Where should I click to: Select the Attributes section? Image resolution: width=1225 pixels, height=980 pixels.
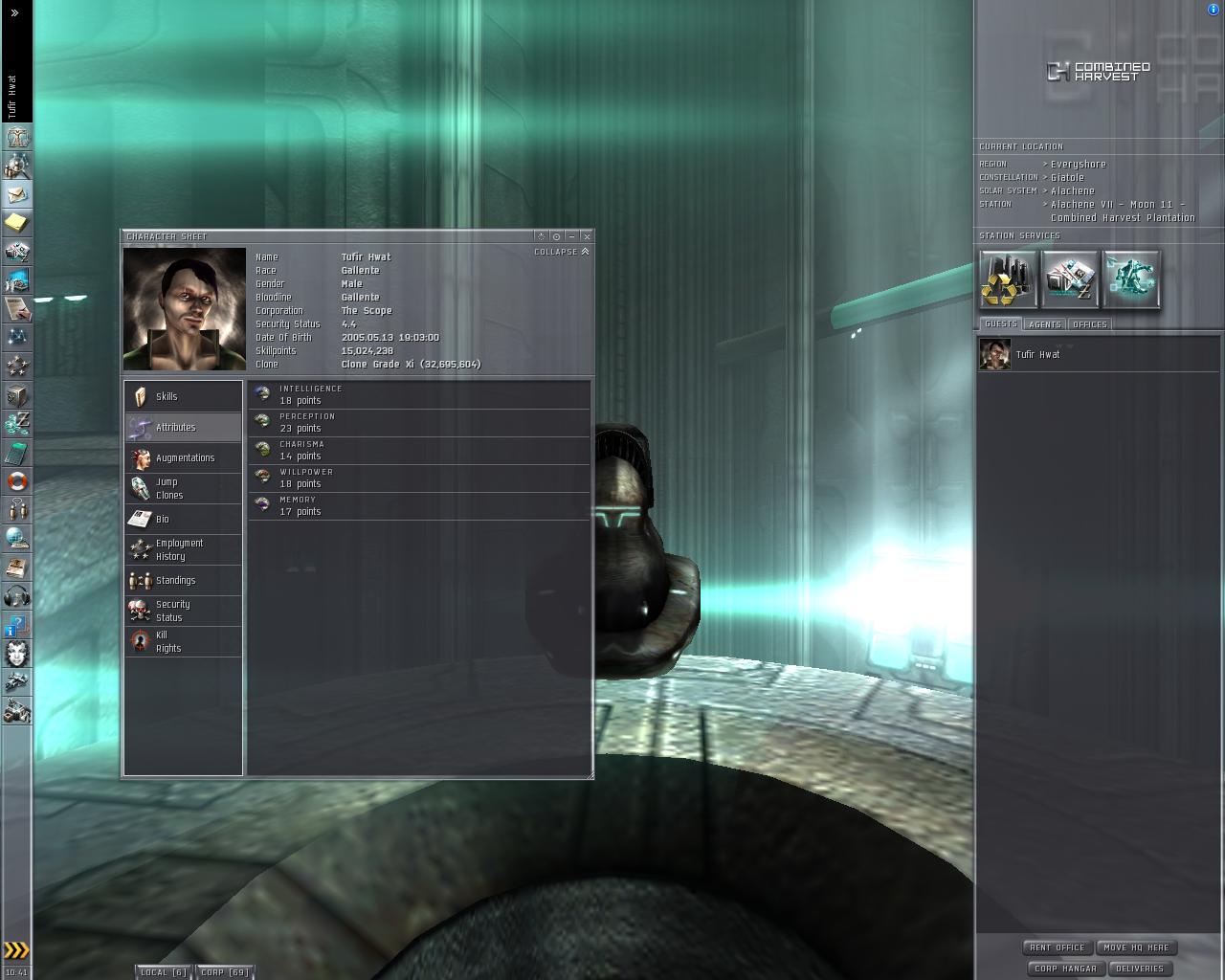[x=183, y=427]
